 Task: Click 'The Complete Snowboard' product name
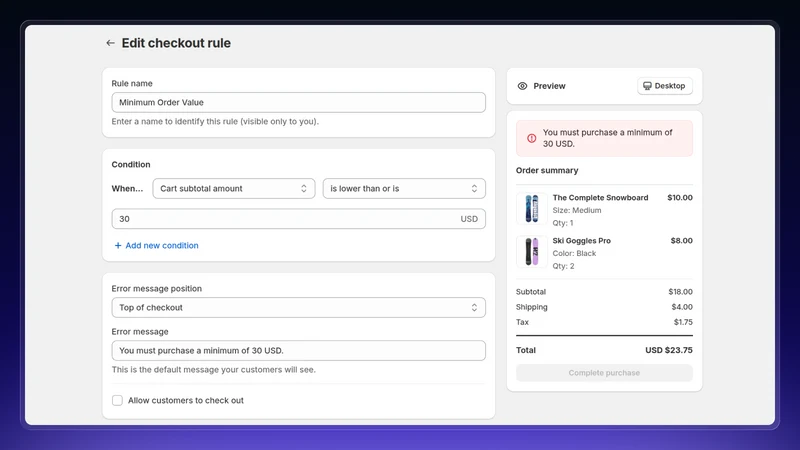coord(600,197)
